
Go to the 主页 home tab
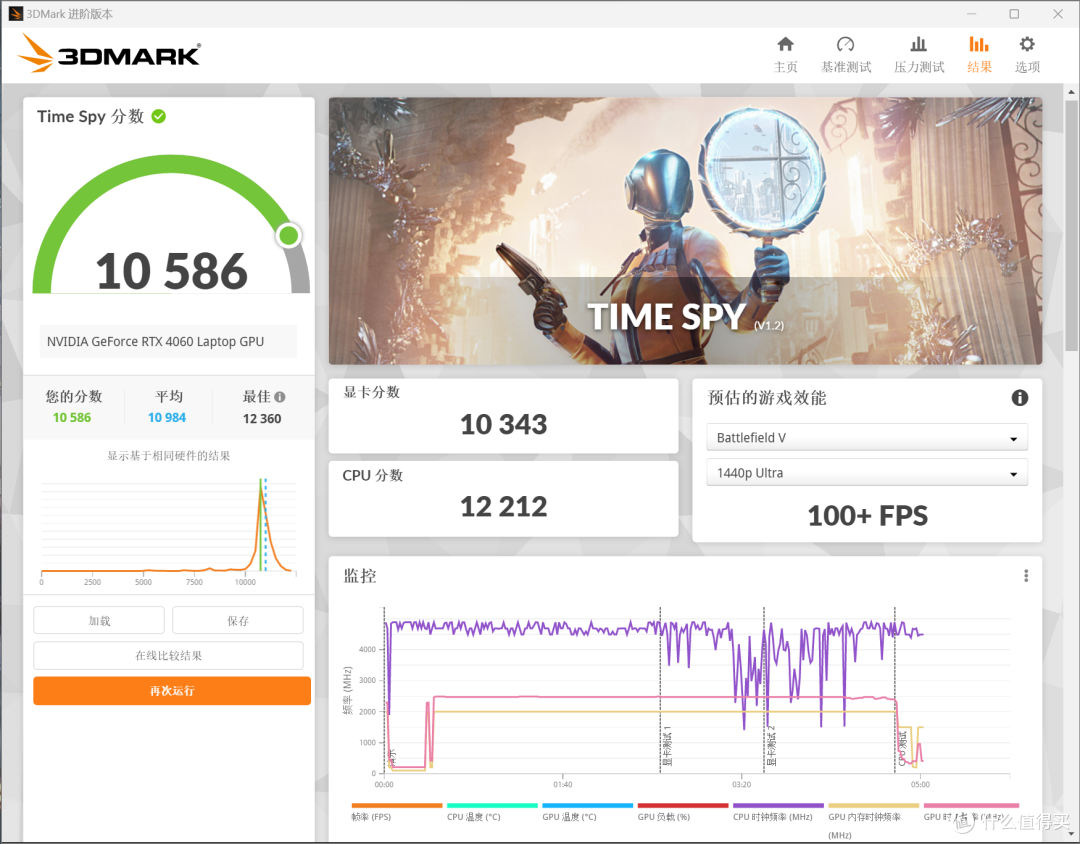pyautogui.click(x=785, y=54)
